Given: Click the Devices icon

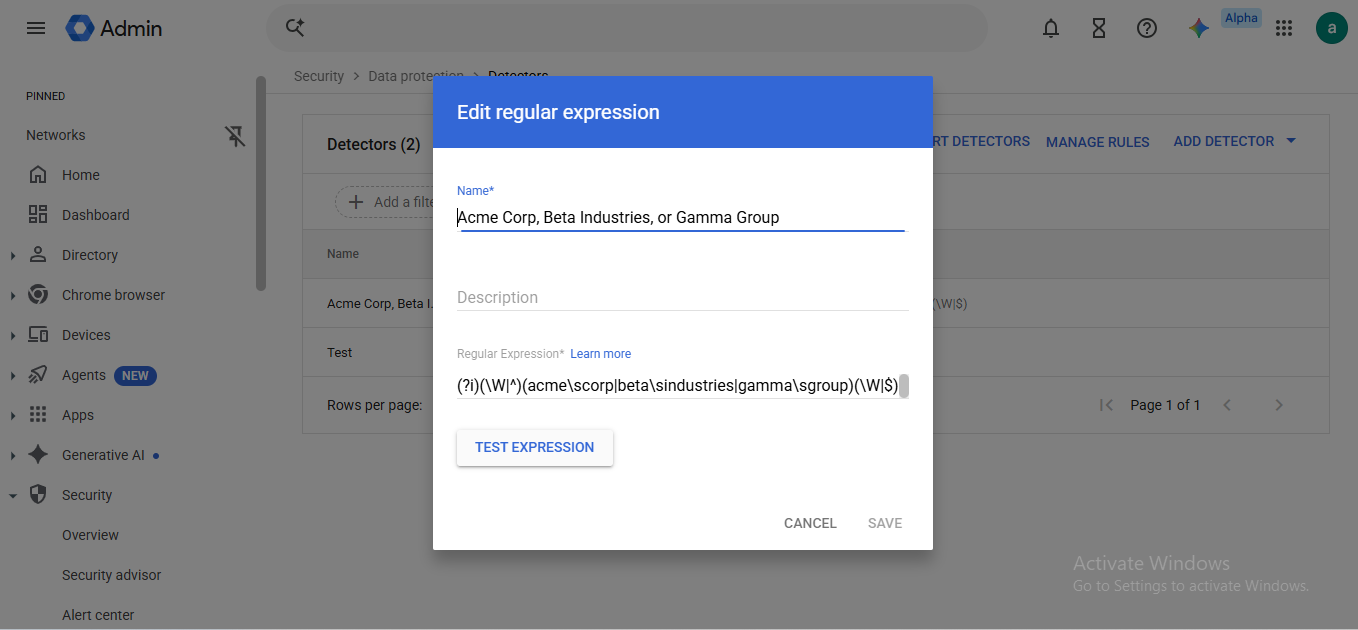Looking at the screenshot, I should pyautogui.click(x=38, y=335).
